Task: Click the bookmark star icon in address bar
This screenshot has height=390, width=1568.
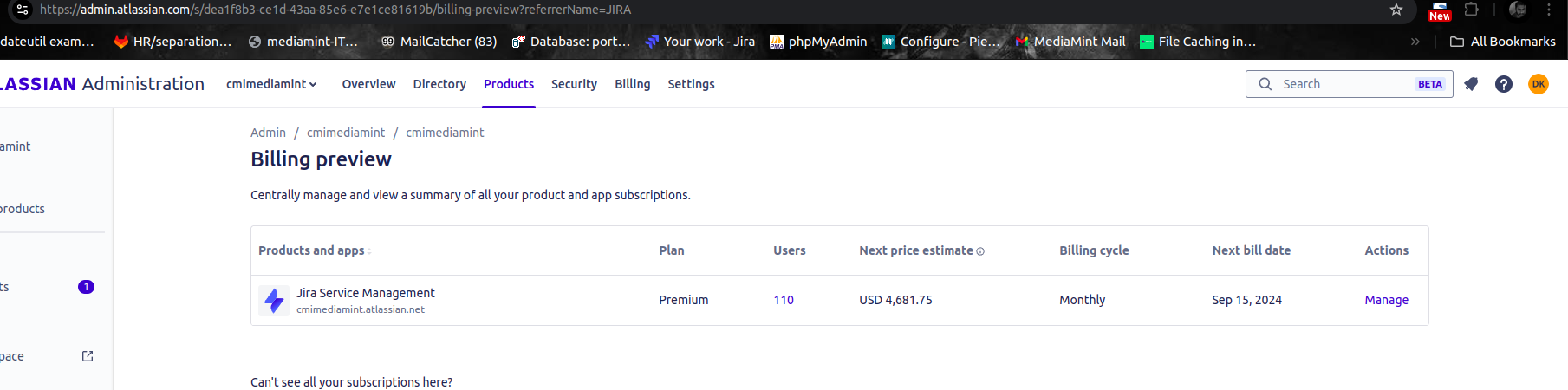Action: [x=1396, y=10]
